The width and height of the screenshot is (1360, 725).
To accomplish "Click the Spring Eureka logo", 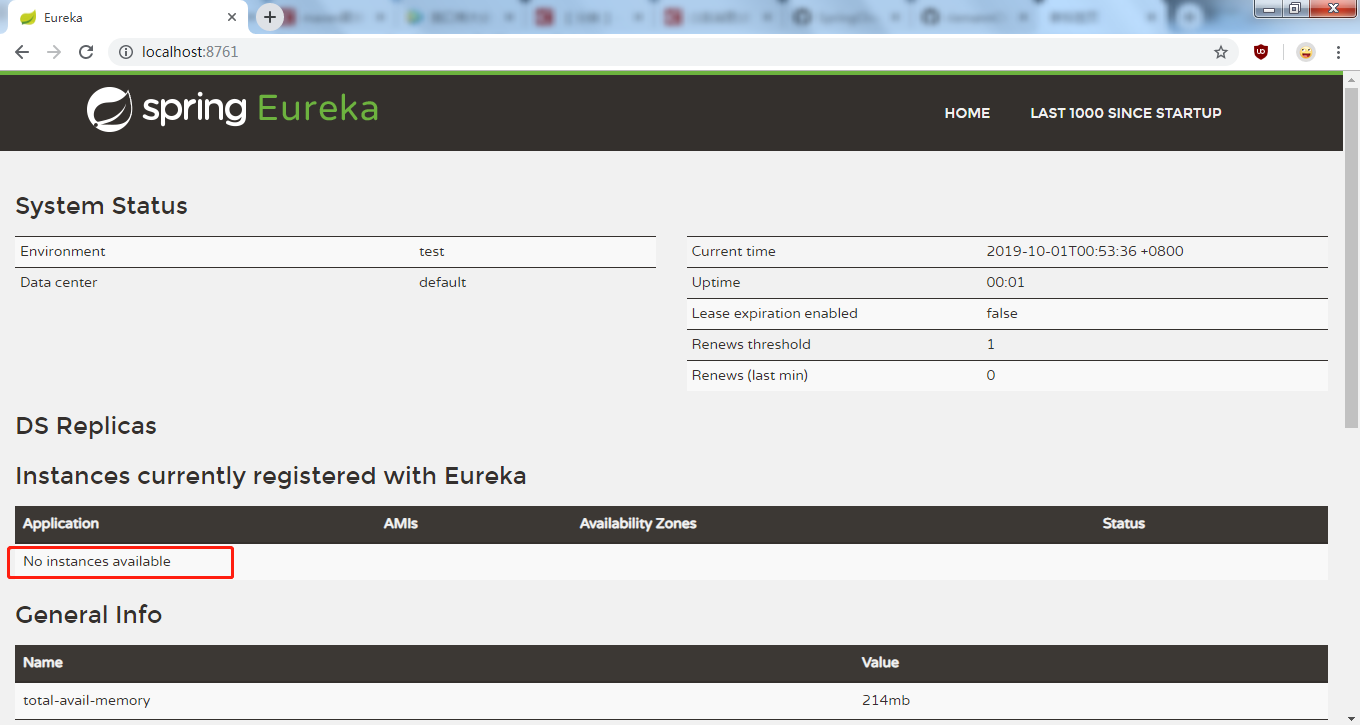I will pos(232,109).
